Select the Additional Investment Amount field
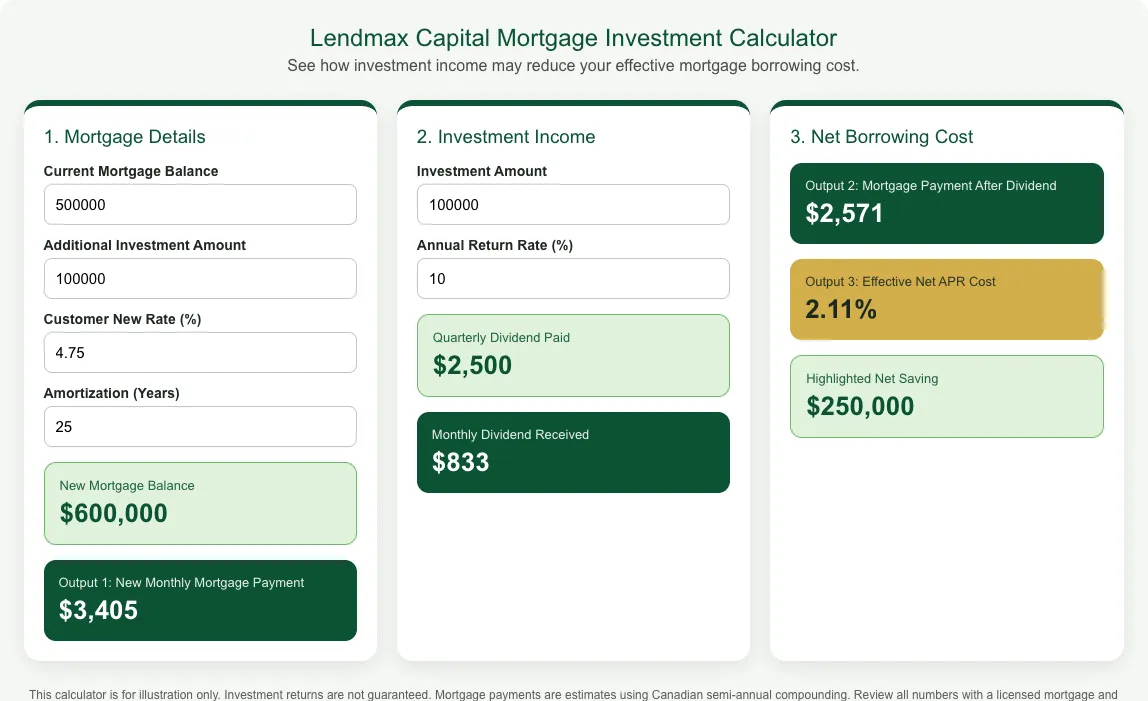This screenshot has height=701, width=1148. click(200, 278)
